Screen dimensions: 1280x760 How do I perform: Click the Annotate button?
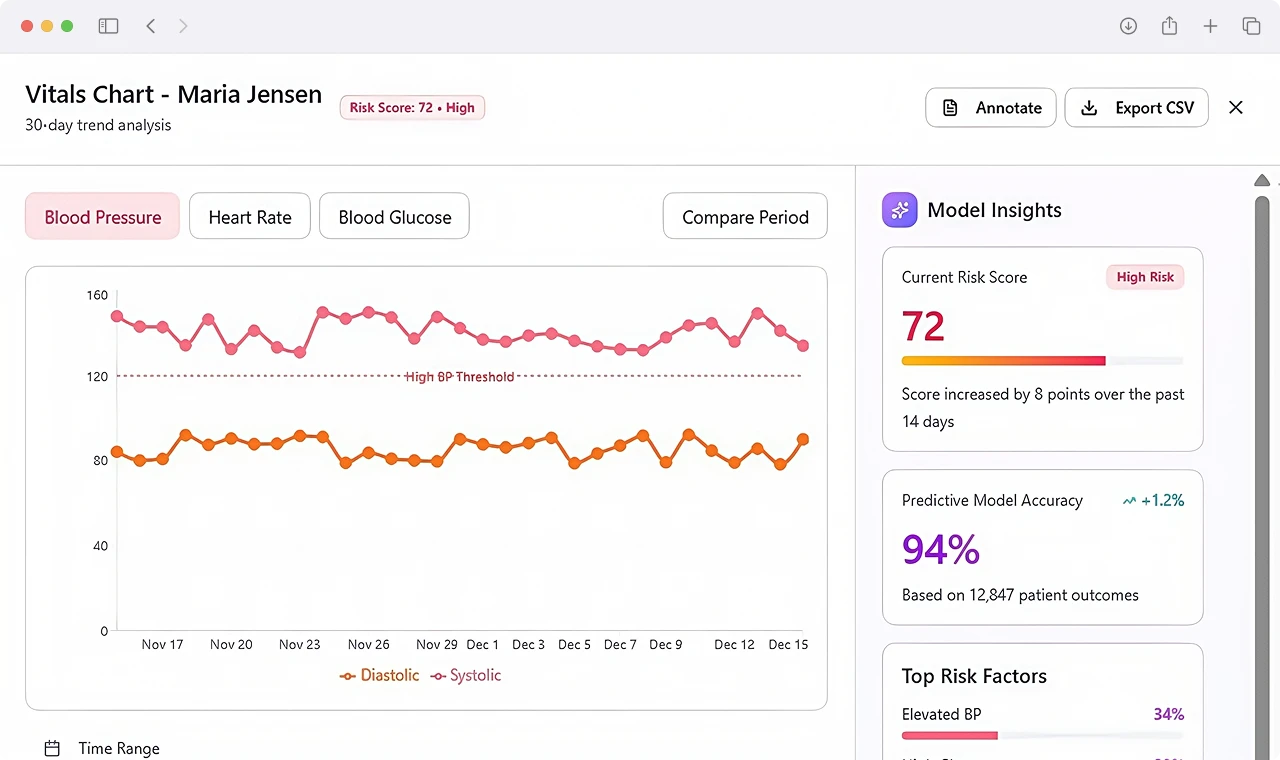pos(991,107)
